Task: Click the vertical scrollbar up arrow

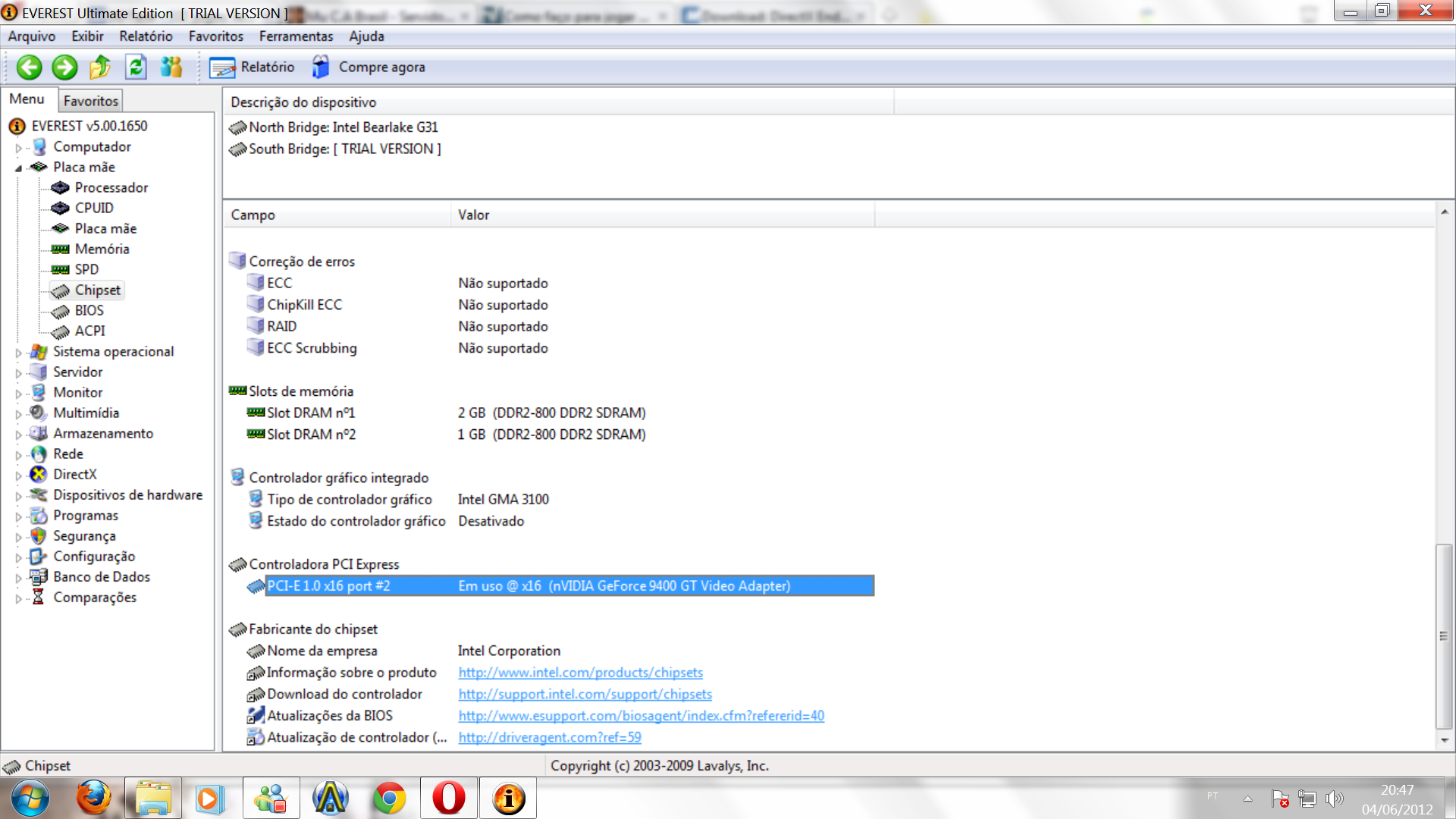Action: tap(1444, 212)
